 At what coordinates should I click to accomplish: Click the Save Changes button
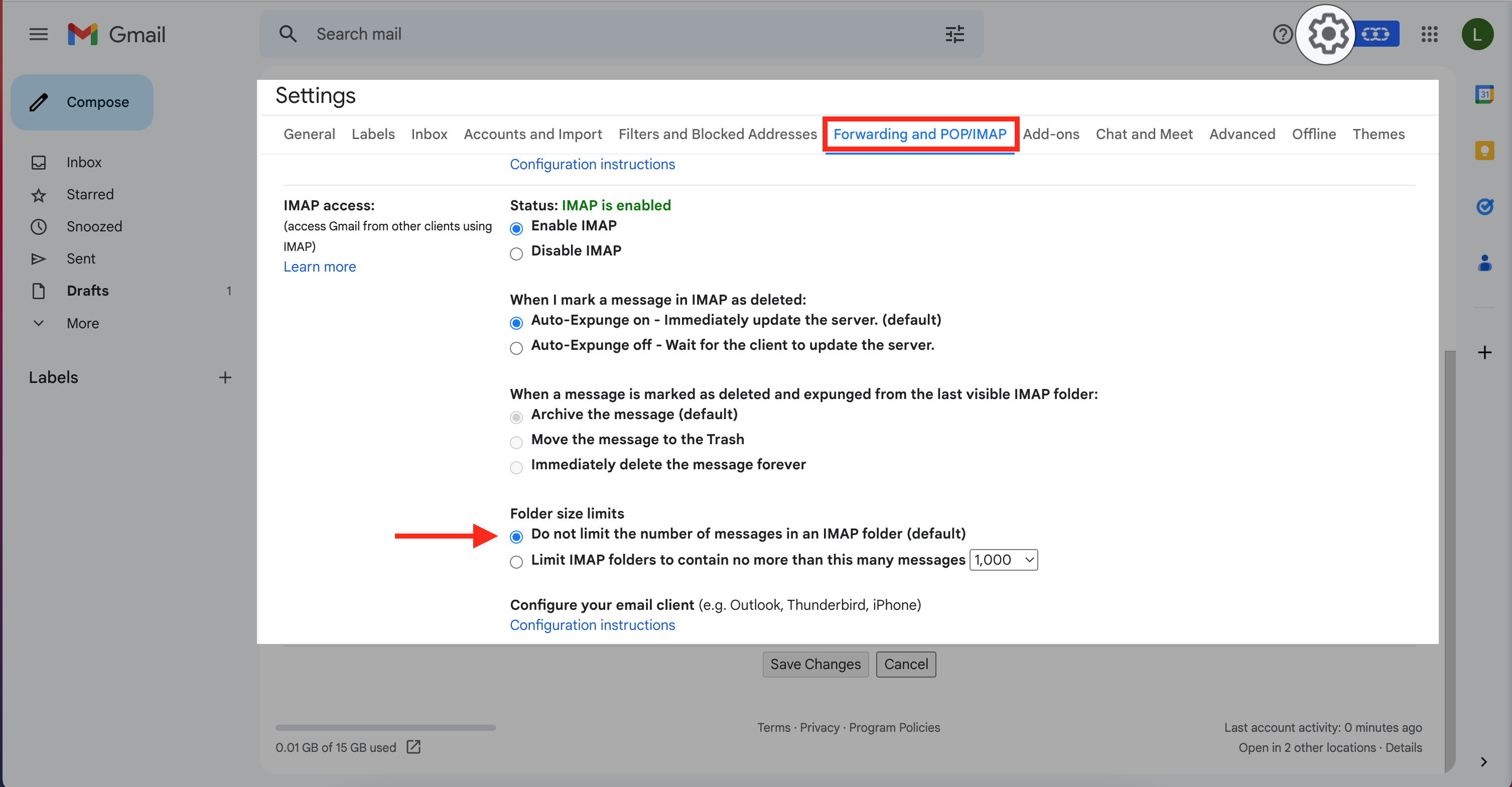[814, 665]
